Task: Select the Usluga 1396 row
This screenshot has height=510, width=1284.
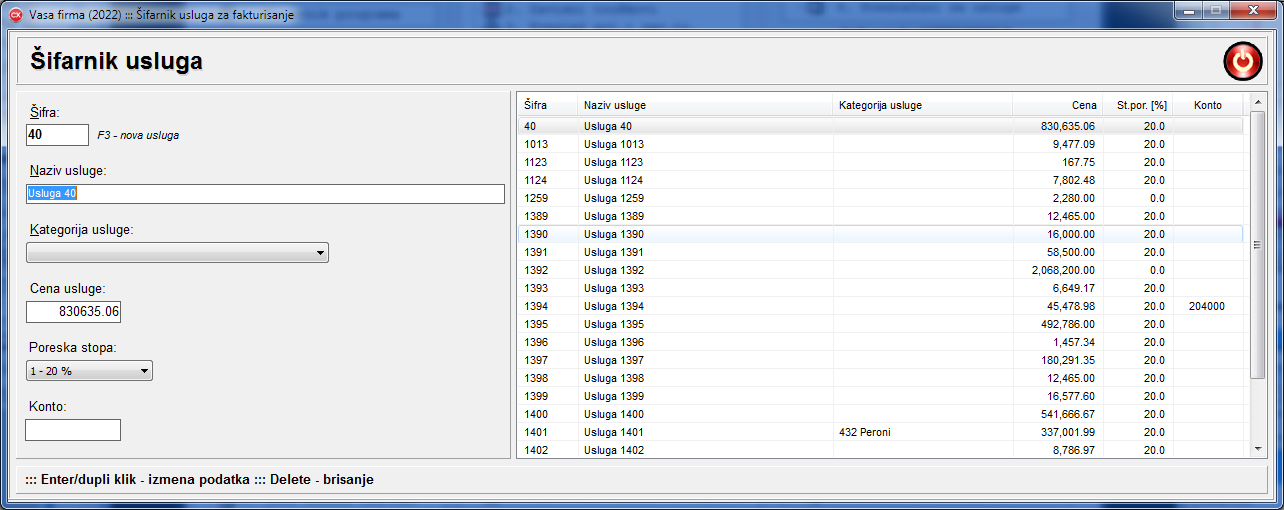Action: pyautogui.click(x=880, y=342)
